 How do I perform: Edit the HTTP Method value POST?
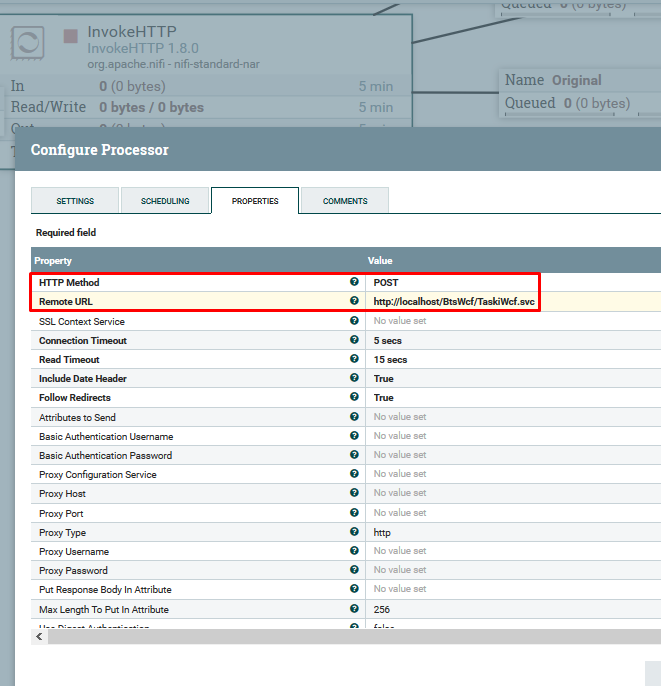pyautogui.click(x=386, y=283)
